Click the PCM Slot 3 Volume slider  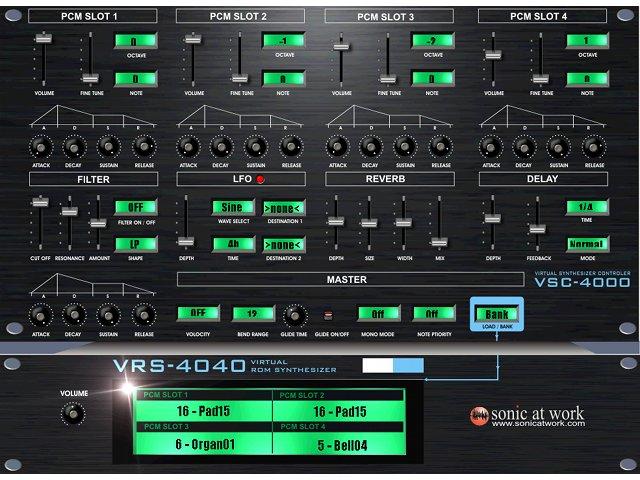[341, 47]
